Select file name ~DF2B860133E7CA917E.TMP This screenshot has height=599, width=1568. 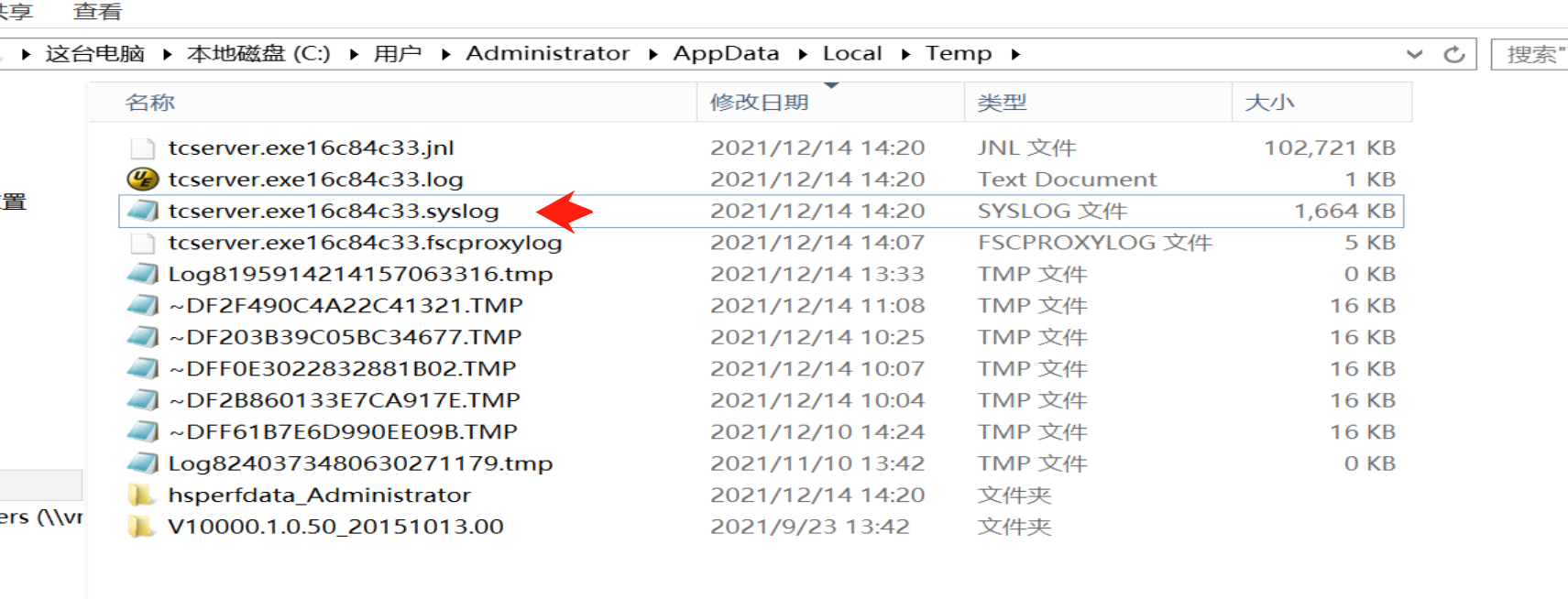point(344,400)
